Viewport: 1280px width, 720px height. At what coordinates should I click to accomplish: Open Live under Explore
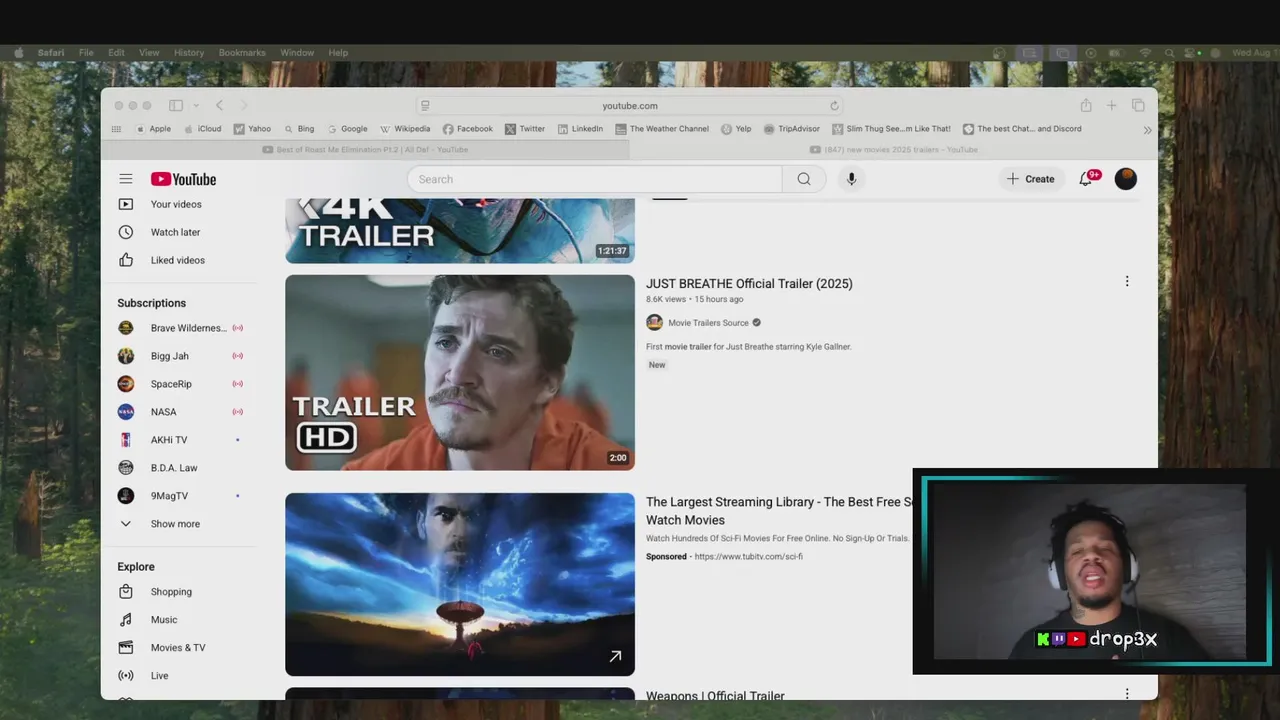point(160,676)
